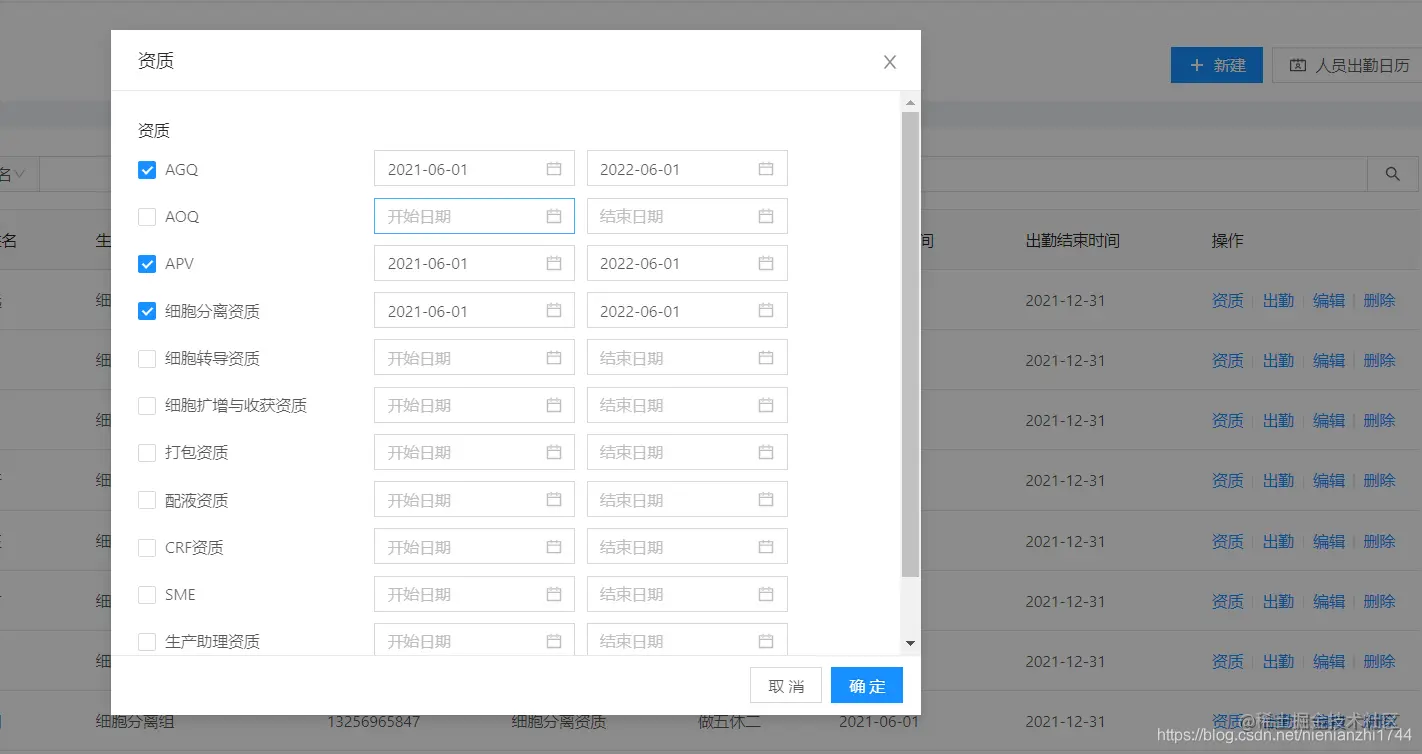Screen dimensions: 1422x754
Task: Click 资质 link in first table row
Action: (x=1228, y=300)
